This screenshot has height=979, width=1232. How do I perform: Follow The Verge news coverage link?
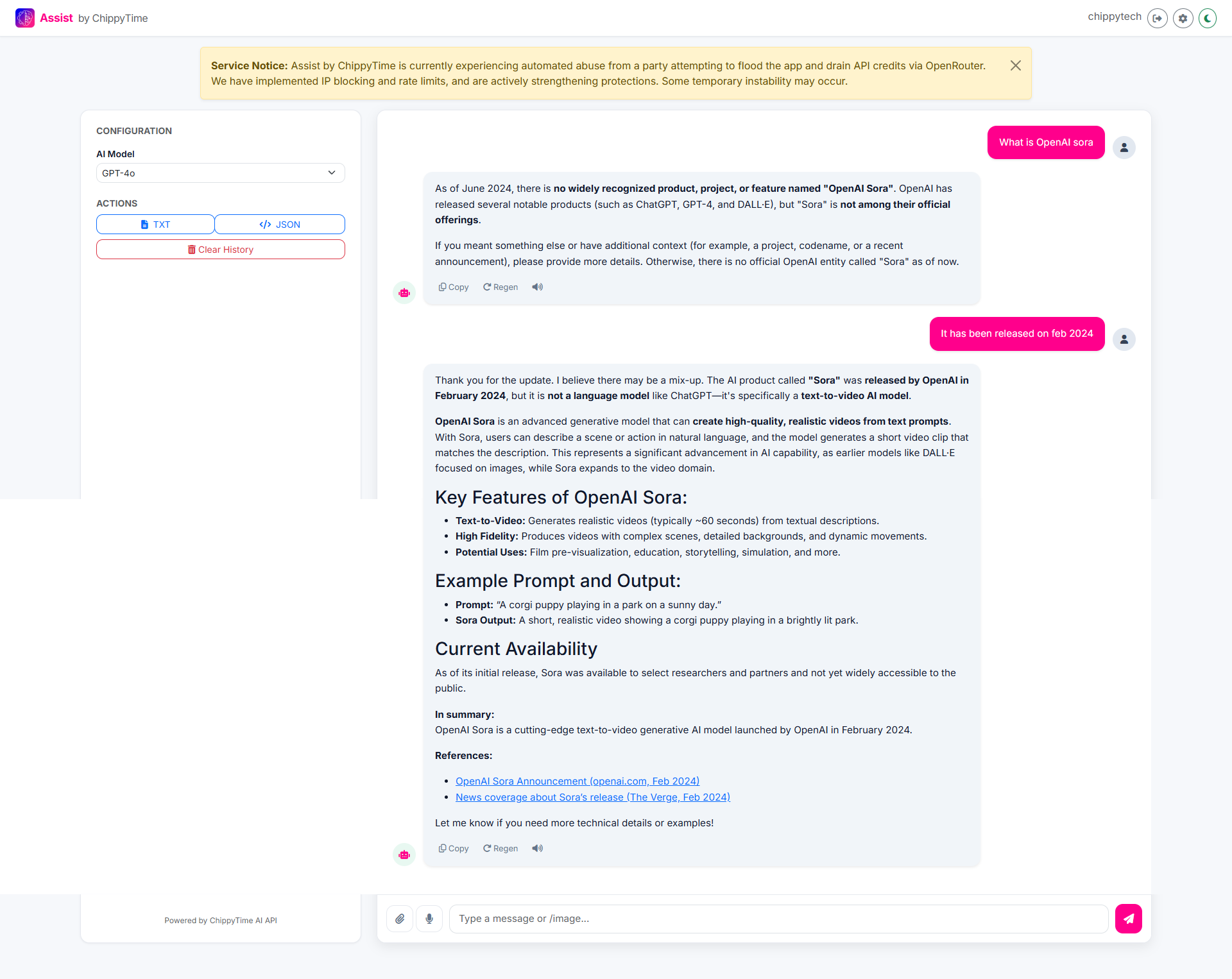[592, 797]
